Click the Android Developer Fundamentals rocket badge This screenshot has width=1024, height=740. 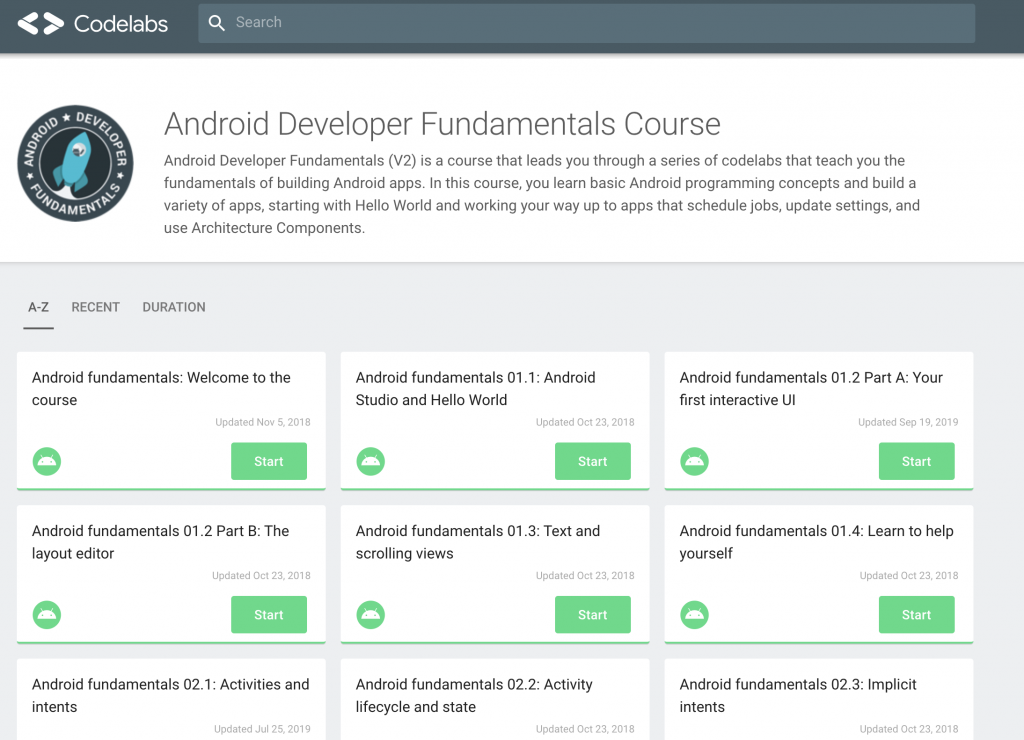(76, 163)
